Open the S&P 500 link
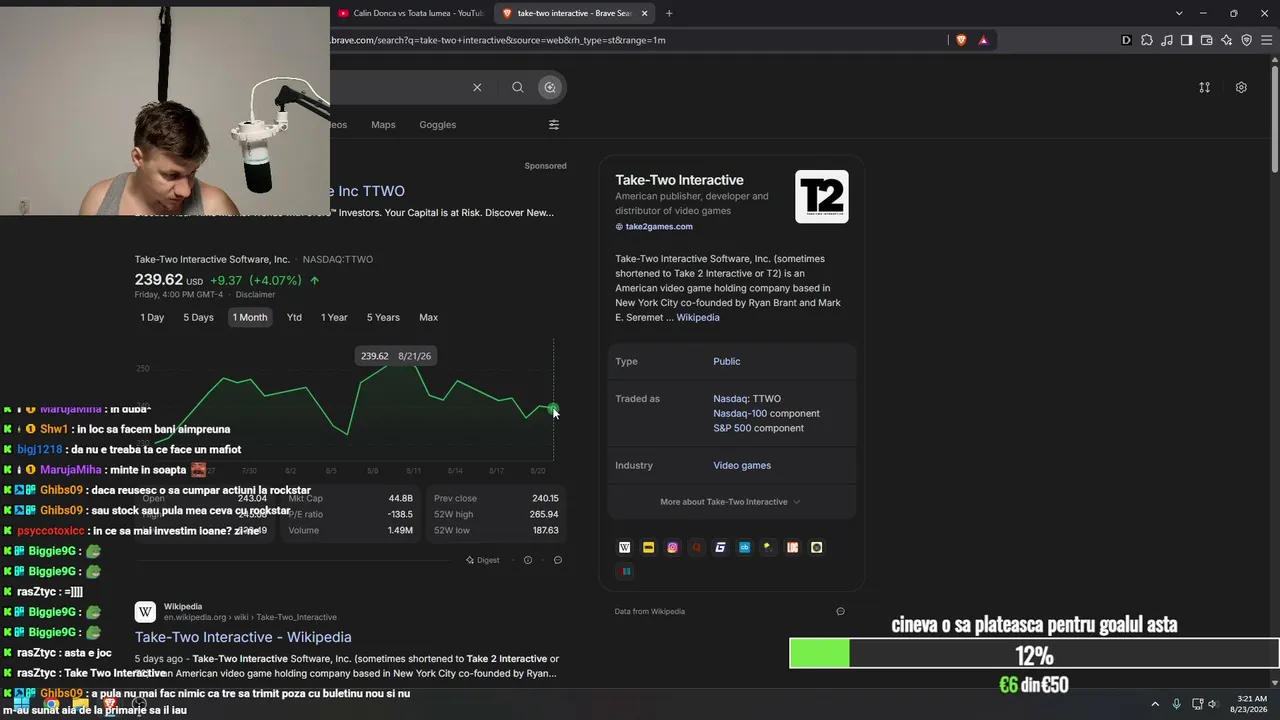The image size is (1280, 720). click(x=732, y=428)
